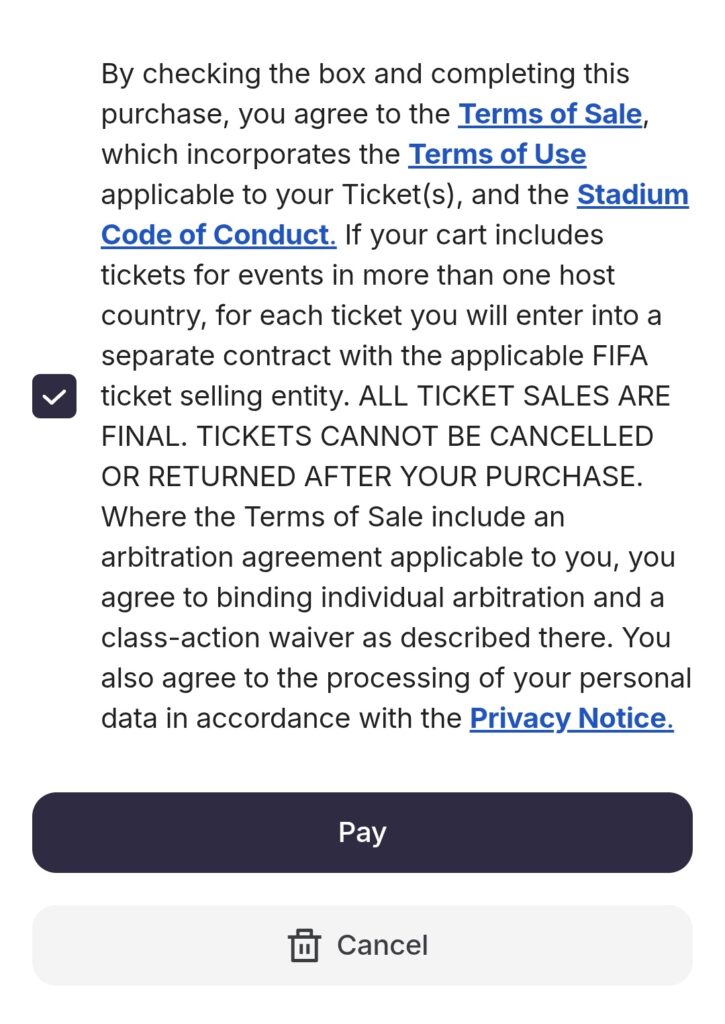Click the 'OR RETURNED AFTER YOUR PURCHASE' line
Screen dimensions: 725x1024
[x=371, y=477]
